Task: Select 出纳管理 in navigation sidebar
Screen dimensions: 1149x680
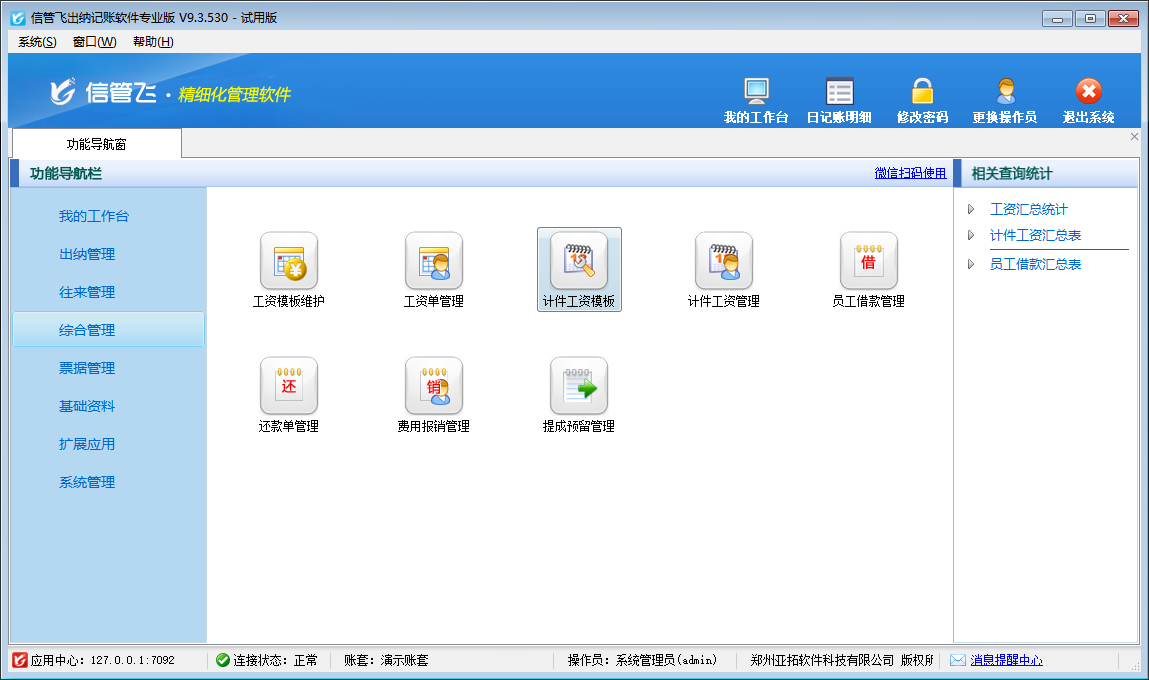Action: pos(87,254)
